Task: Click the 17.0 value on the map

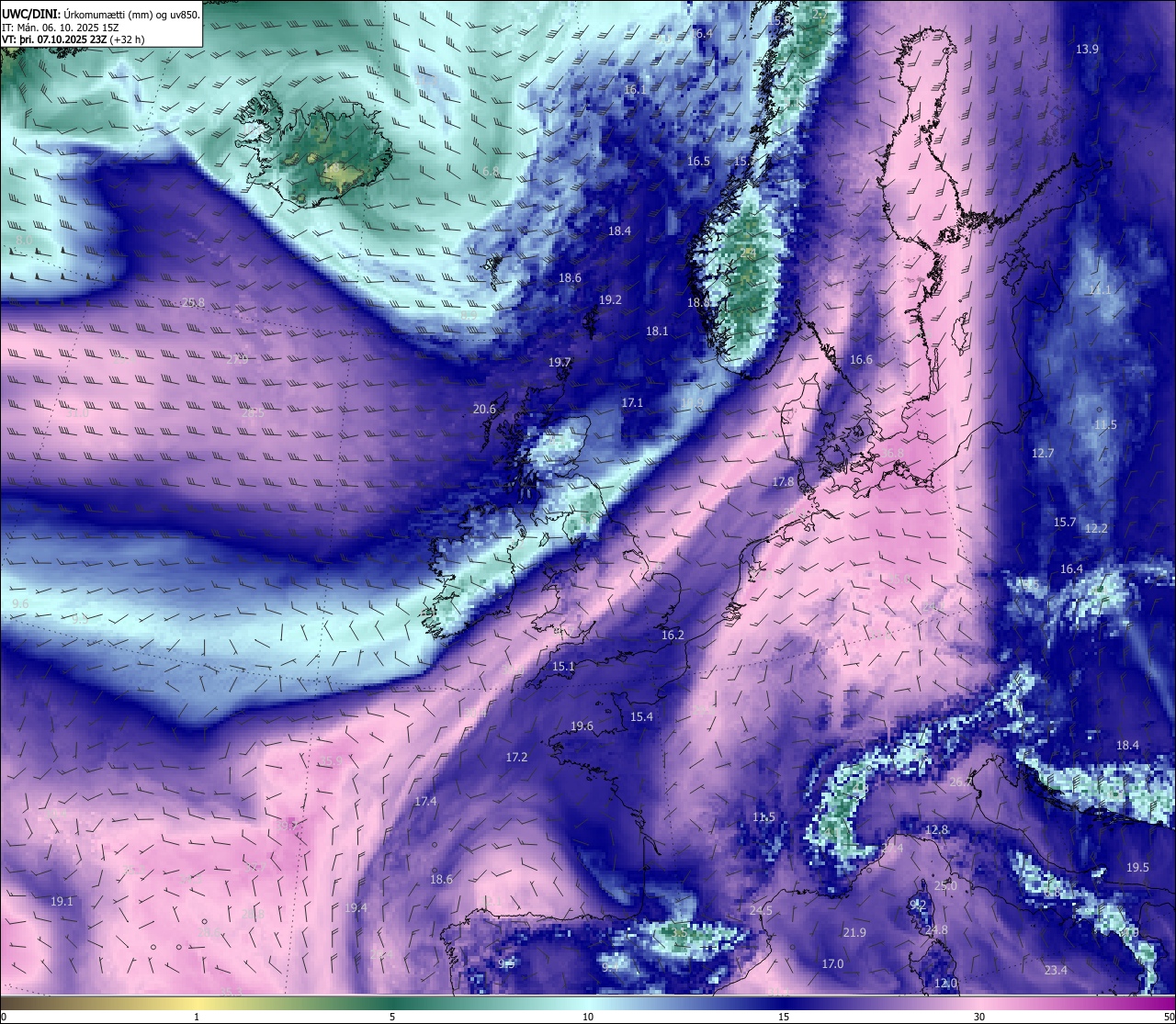Action: pyautogui.click(x=832, y=964)
